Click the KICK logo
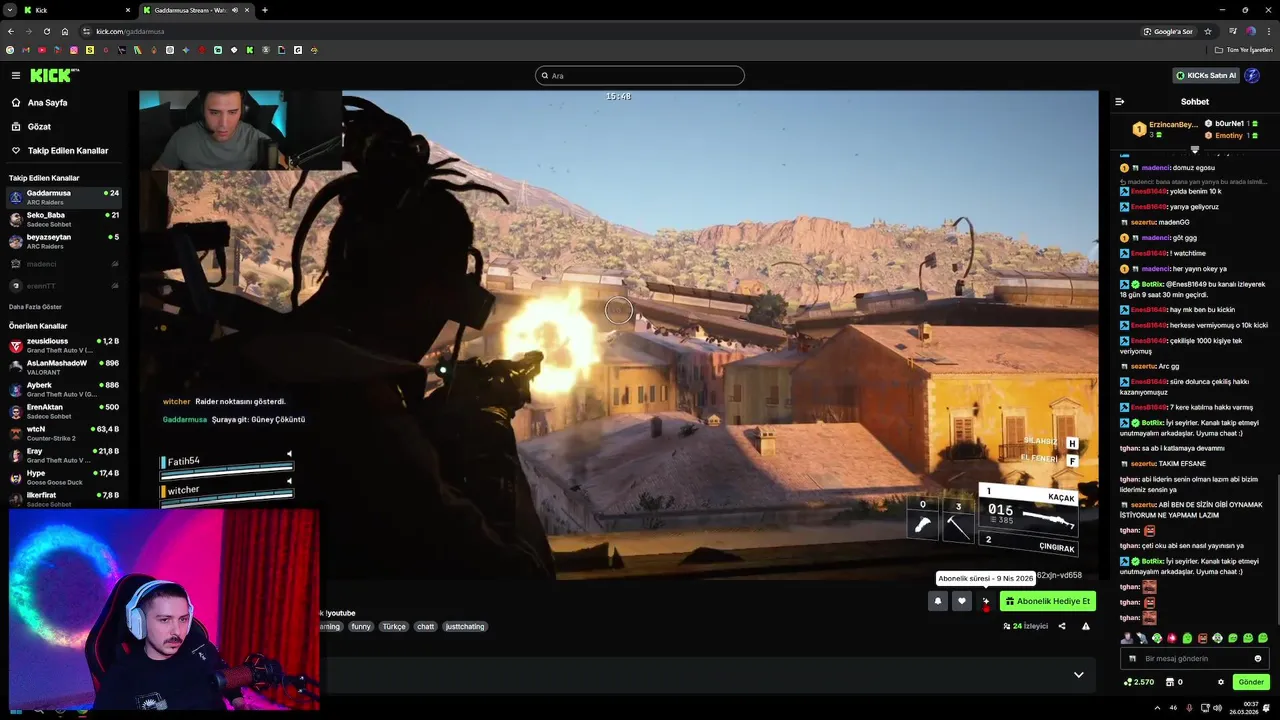 (52, 75)
